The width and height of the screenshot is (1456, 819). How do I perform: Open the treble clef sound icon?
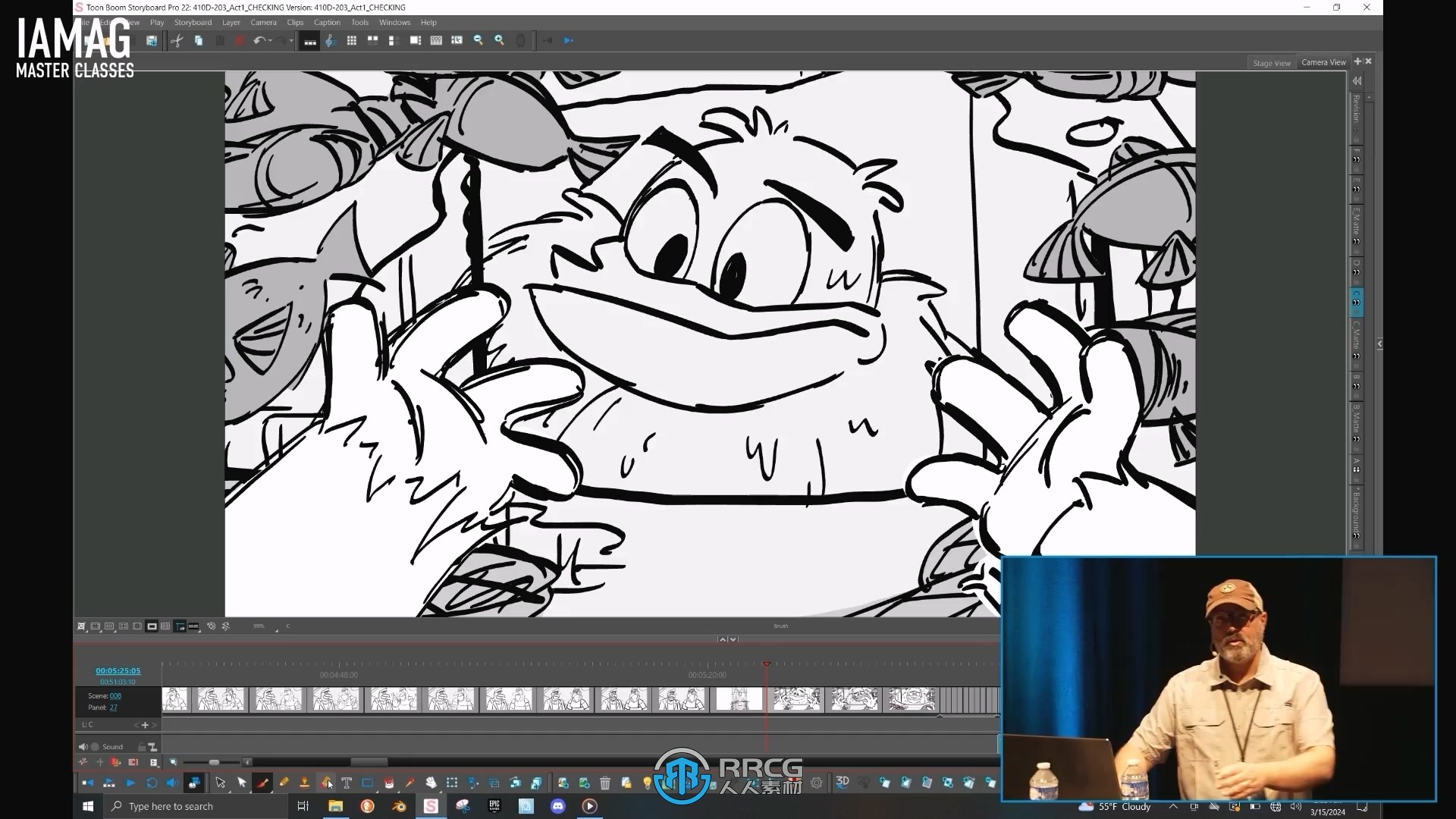pyautogui.click(x=330, y=41)
